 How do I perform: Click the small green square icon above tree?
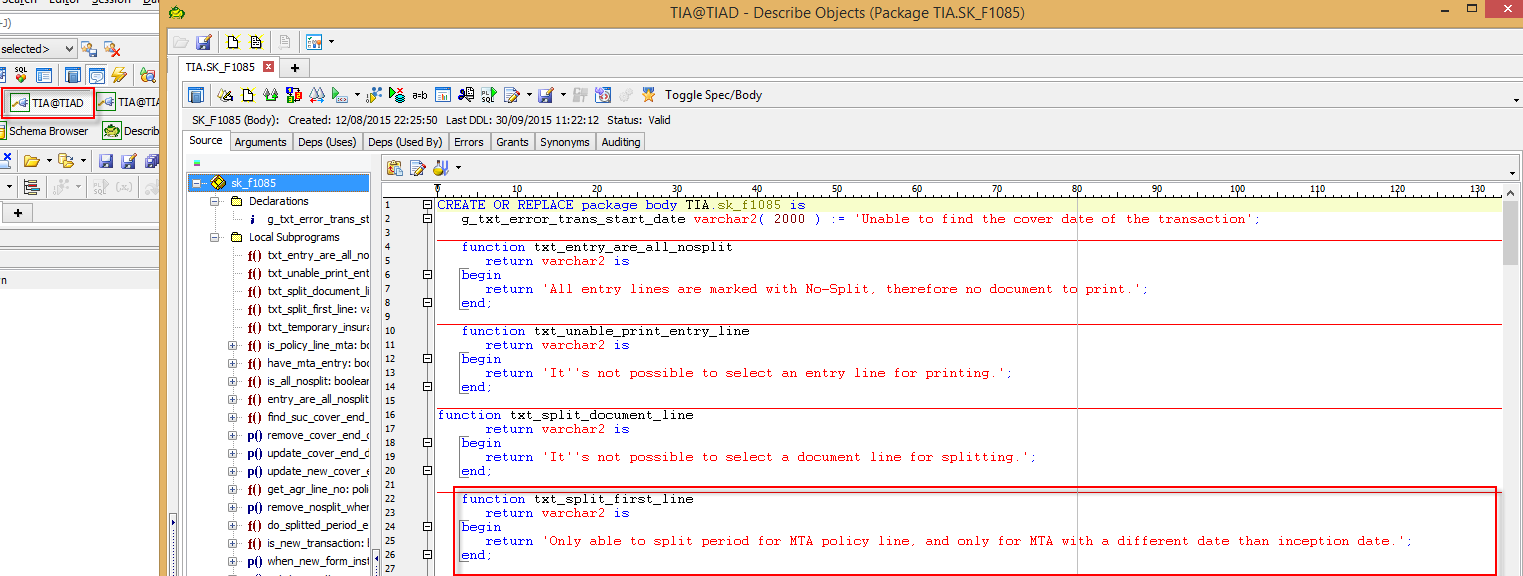(197, 162)
